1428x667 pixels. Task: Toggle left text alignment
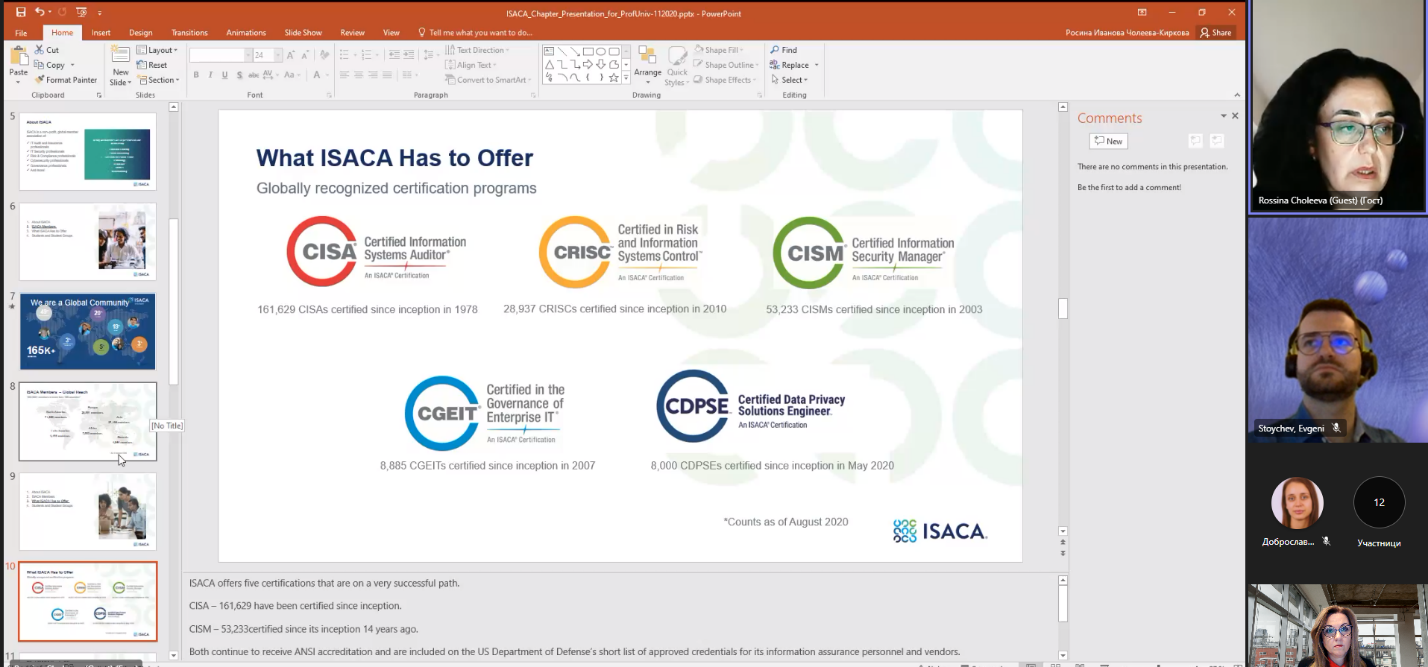pyautogui.click(x=344, y=75)
